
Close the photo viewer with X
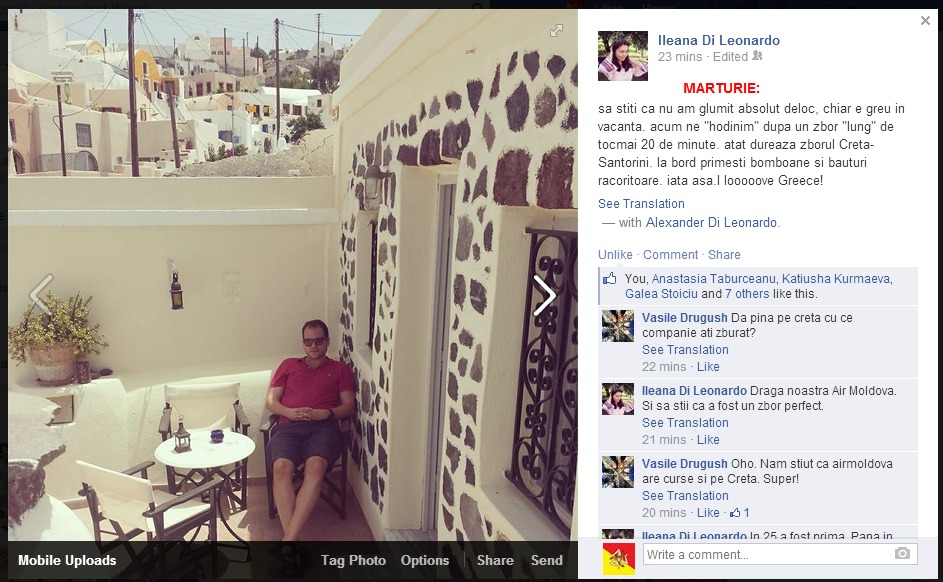coord(925,21)
